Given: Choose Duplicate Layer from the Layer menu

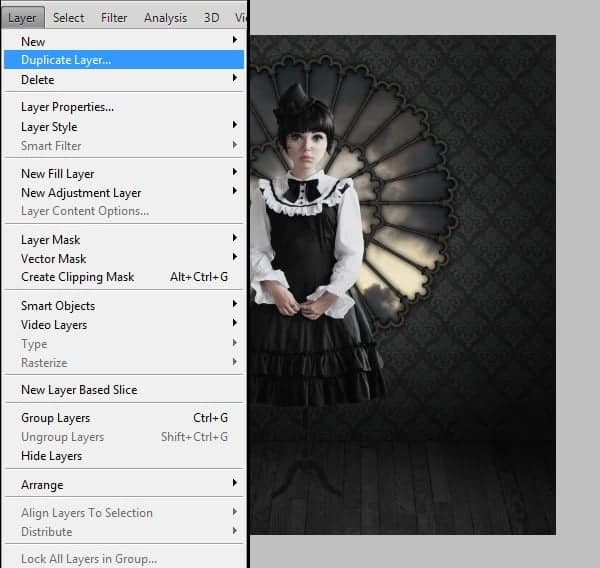Looking at the screenshot, I should click(66, 60).
